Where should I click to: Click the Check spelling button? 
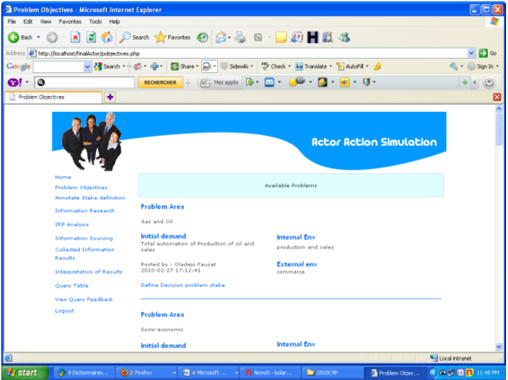click(274, 66)
